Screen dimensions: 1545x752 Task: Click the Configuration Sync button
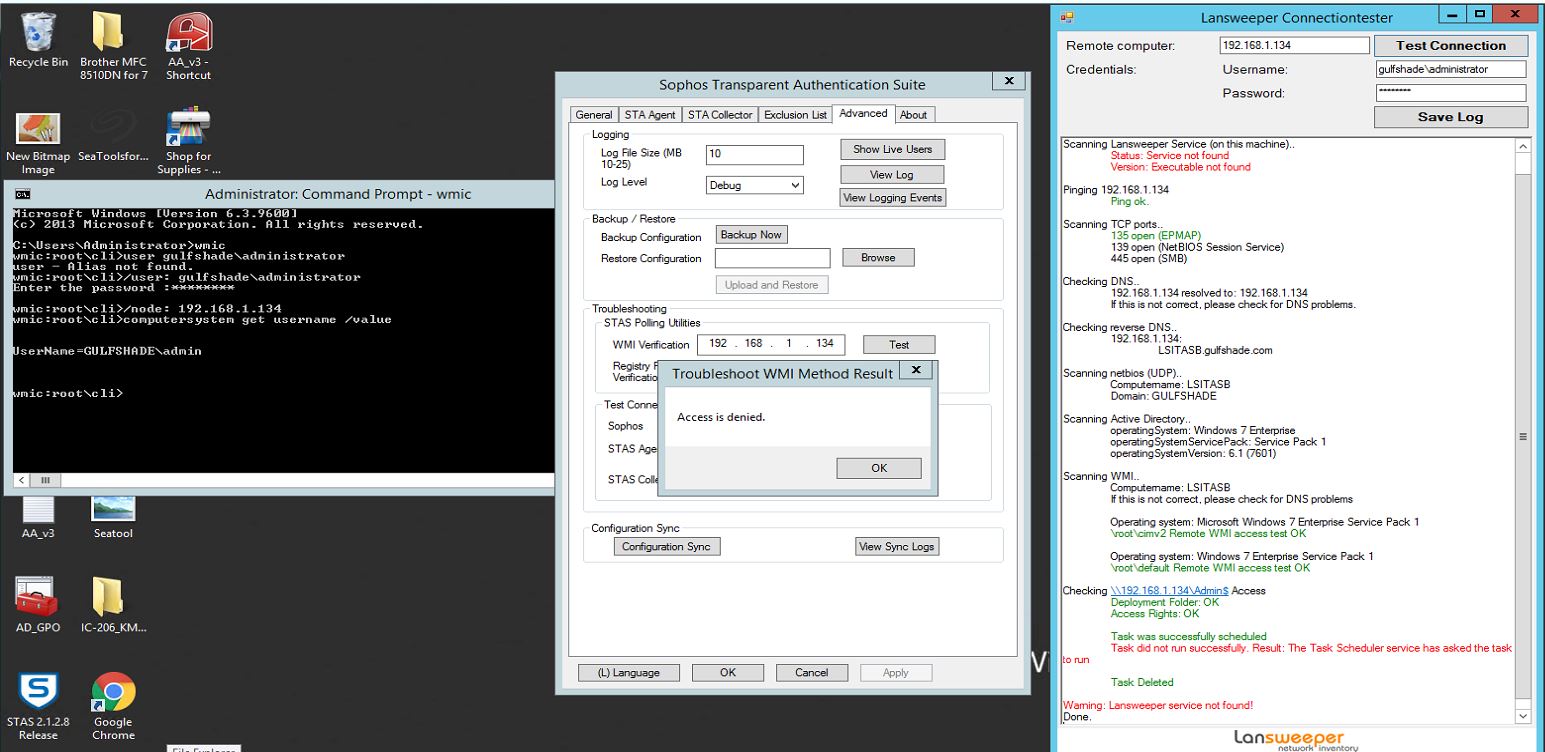[x=666, y=547]
